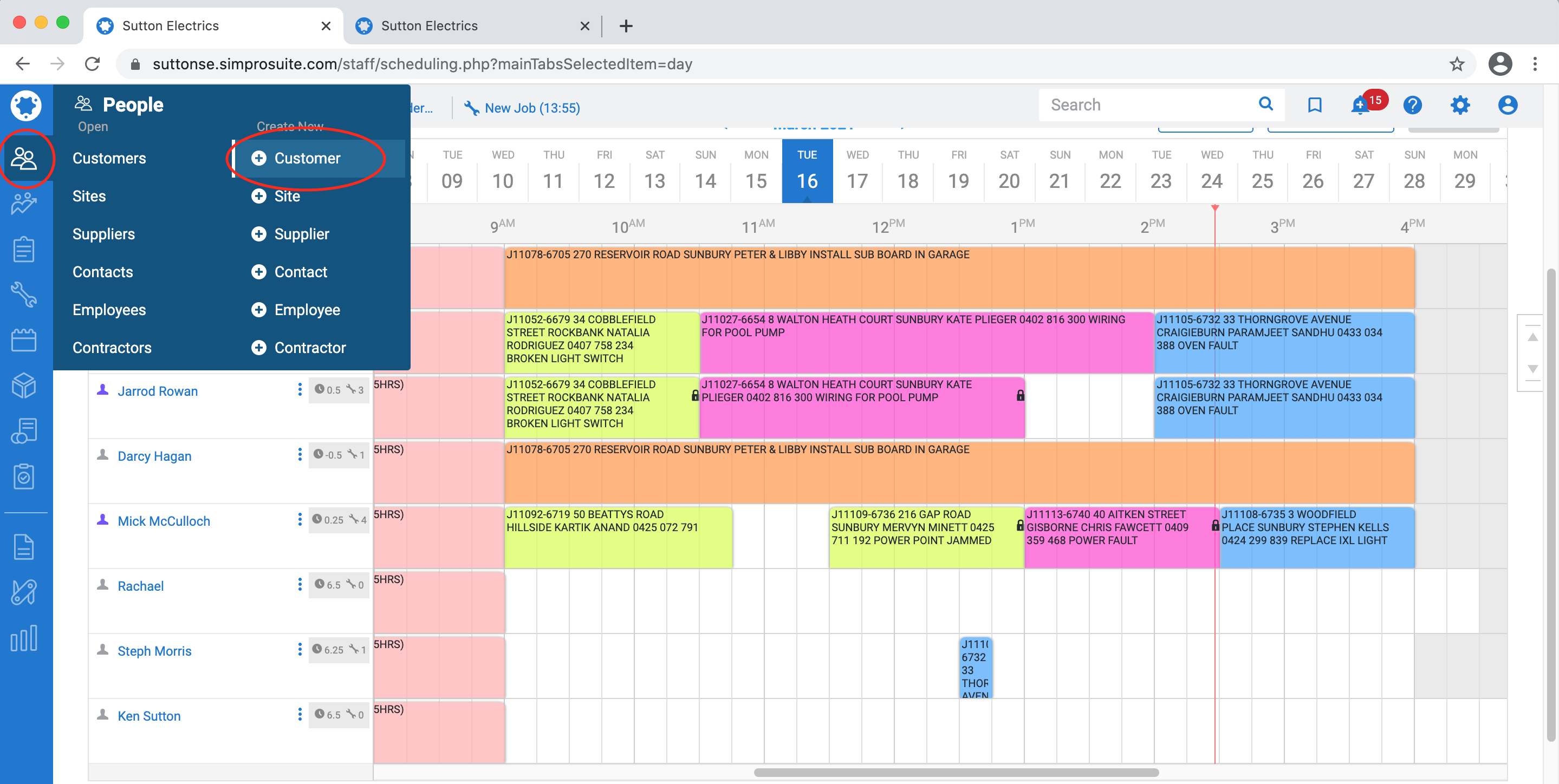The image size is (1559, 784).
Task: Open the settings gear icon
Action: (1460, 105)
